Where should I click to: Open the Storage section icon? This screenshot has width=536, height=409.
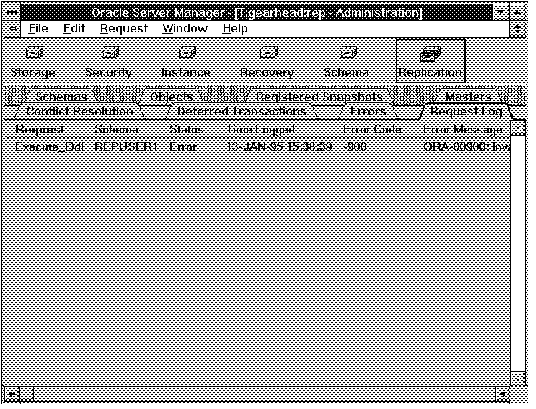pyautogui.click(x=34, y=62)
